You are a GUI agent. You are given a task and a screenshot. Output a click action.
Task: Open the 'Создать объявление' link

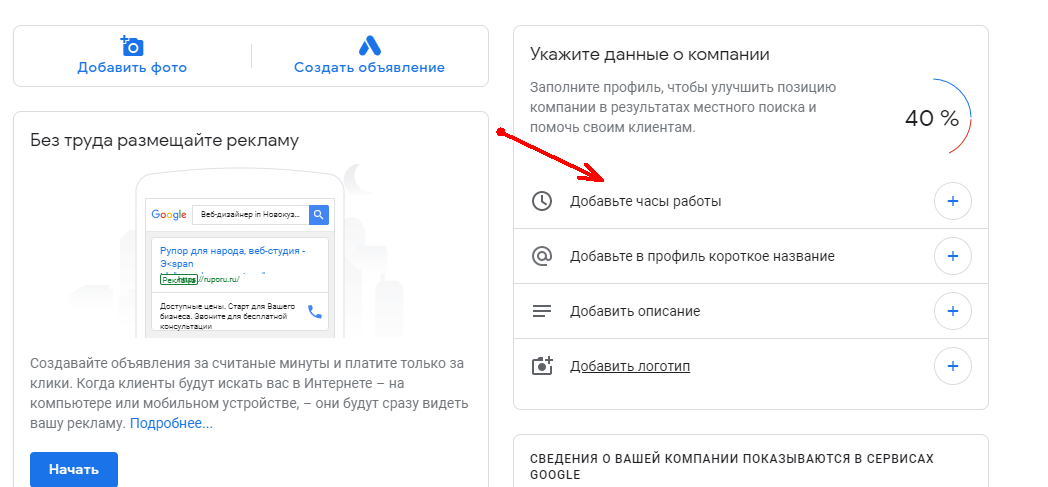tap(370, 67)
